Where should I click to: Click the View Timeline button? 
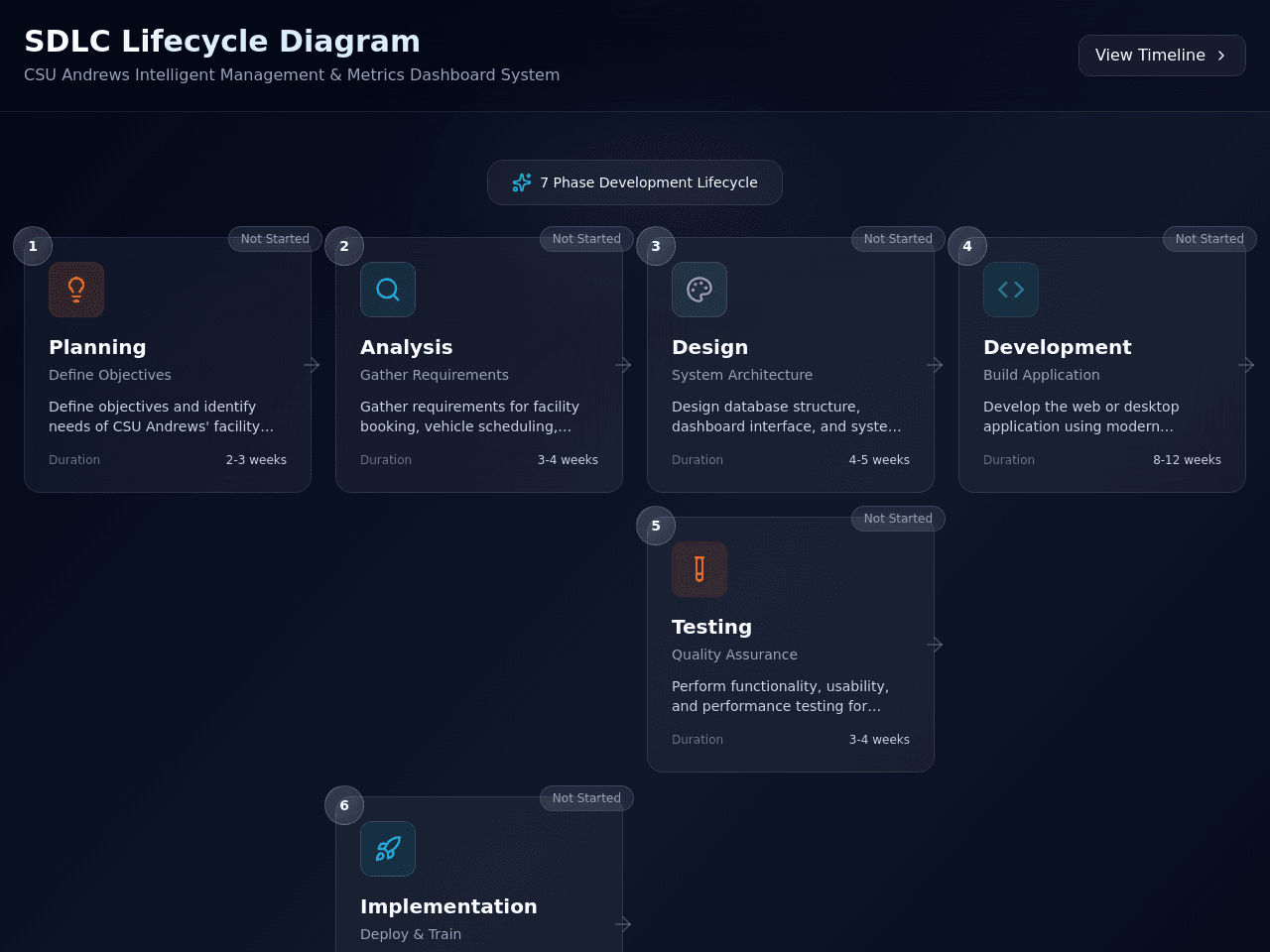point(1162,56)
